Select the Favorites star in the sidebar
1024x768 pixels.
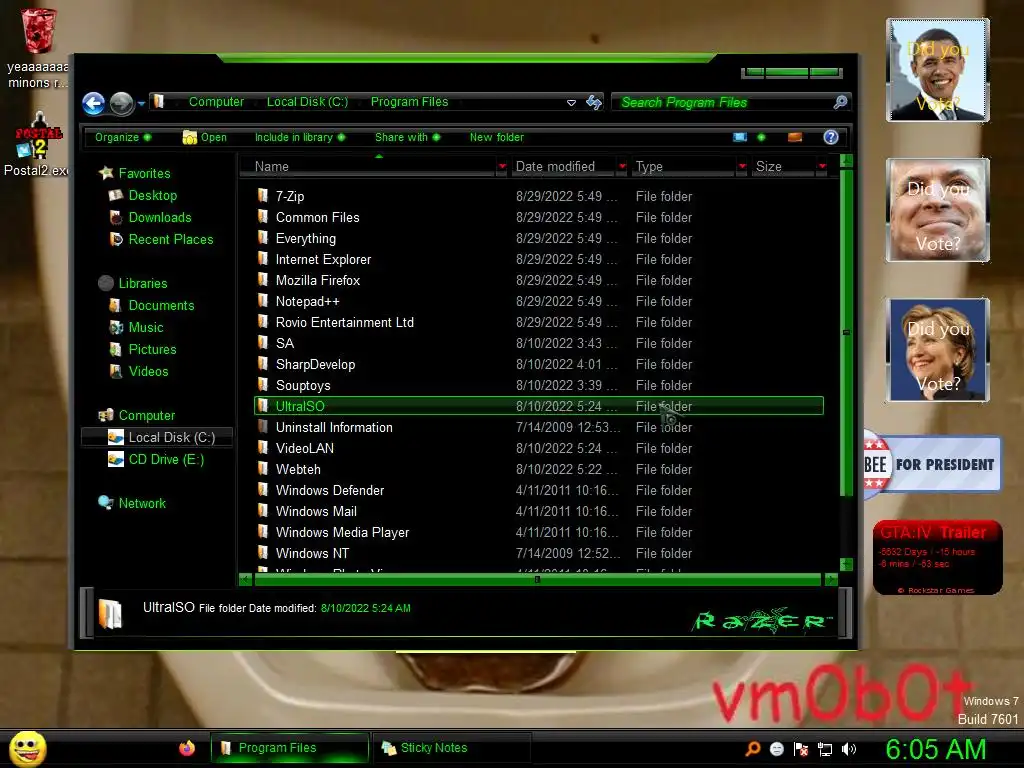(x=106, y=173)
